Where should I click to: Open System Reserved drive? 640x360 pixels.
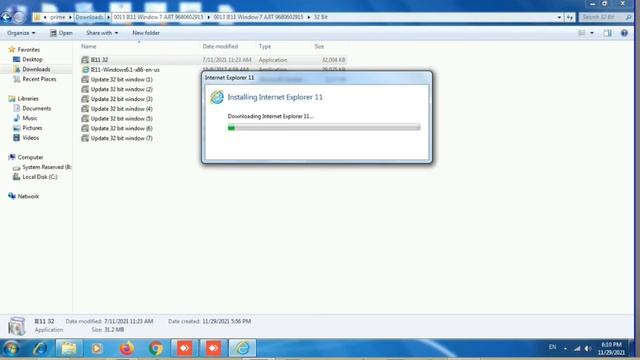tap(47, 167)
